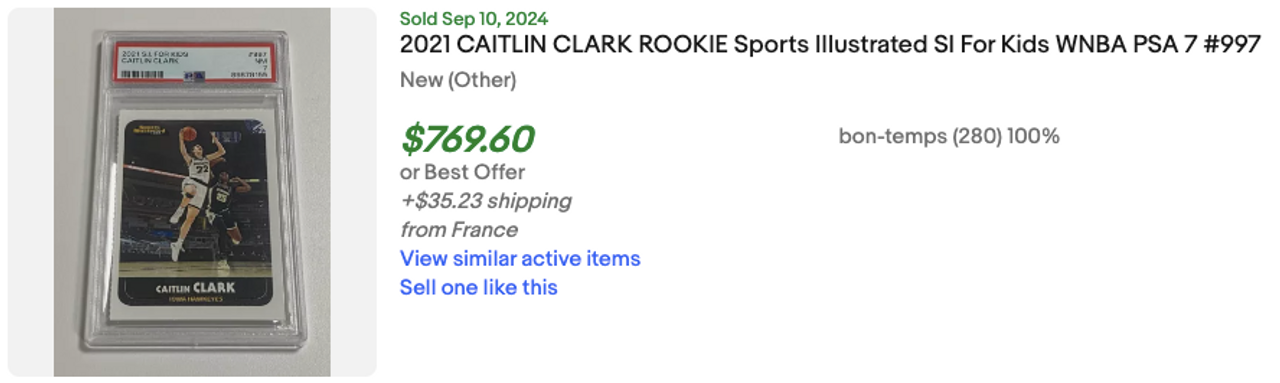1280x383 pixels.
Task: Click the Sold Sep 10, 2024 label
Action: click(x=474, y=19)
